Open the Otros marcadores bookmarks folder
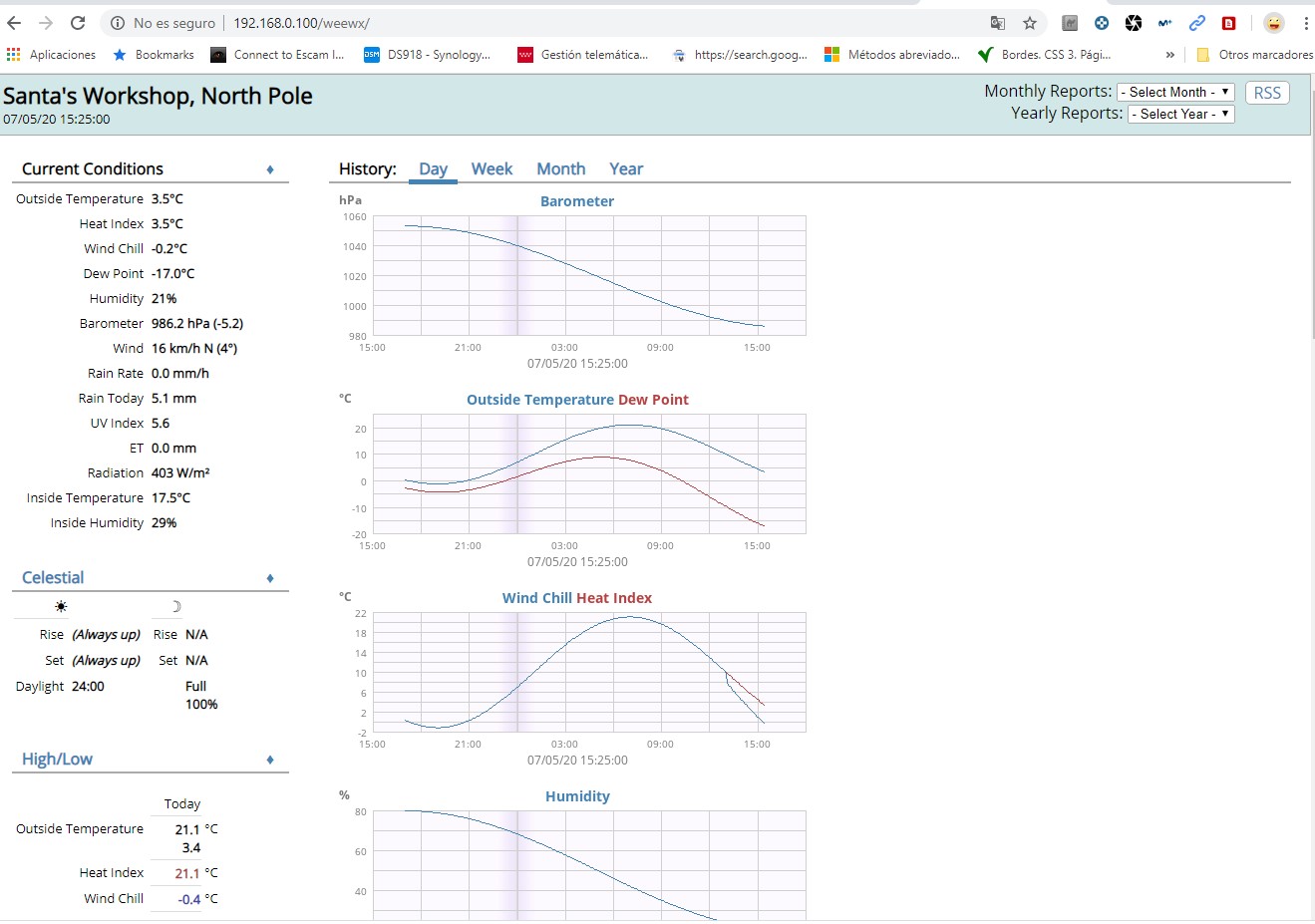 pos(1254,55)
